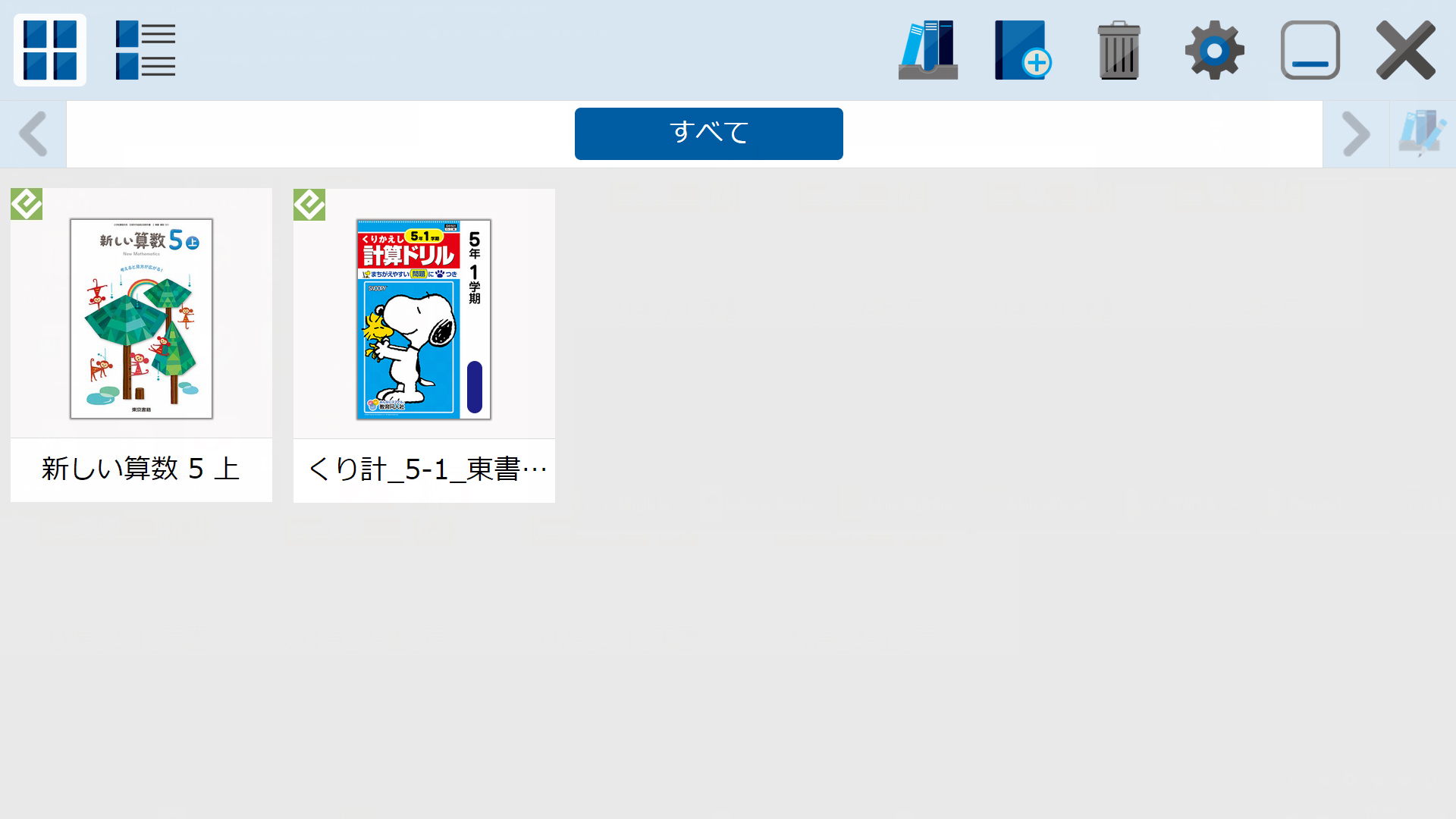1456x819 pixels.
Task: Switch to grid thumbnail view
Action: point(50,50)
